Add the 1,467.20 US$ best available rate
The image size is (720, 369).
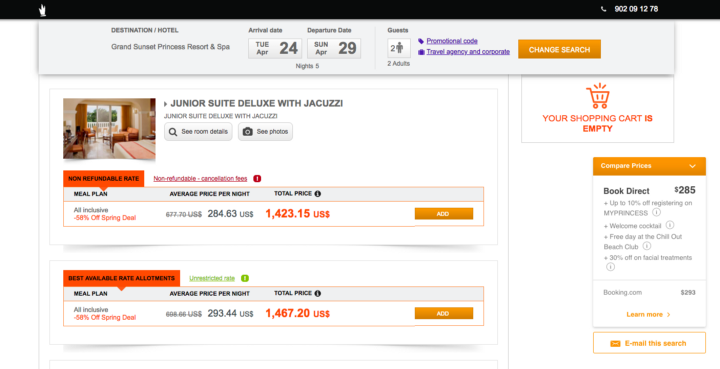[x=444, y=313]
